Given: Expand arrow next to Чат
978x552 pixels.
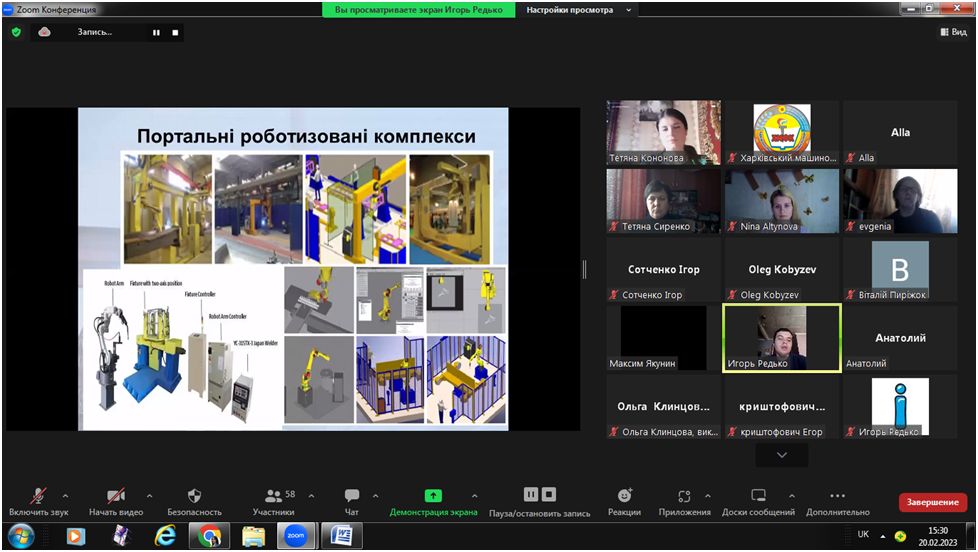Looking at the screenshot, I should click(x=375, y=496).
